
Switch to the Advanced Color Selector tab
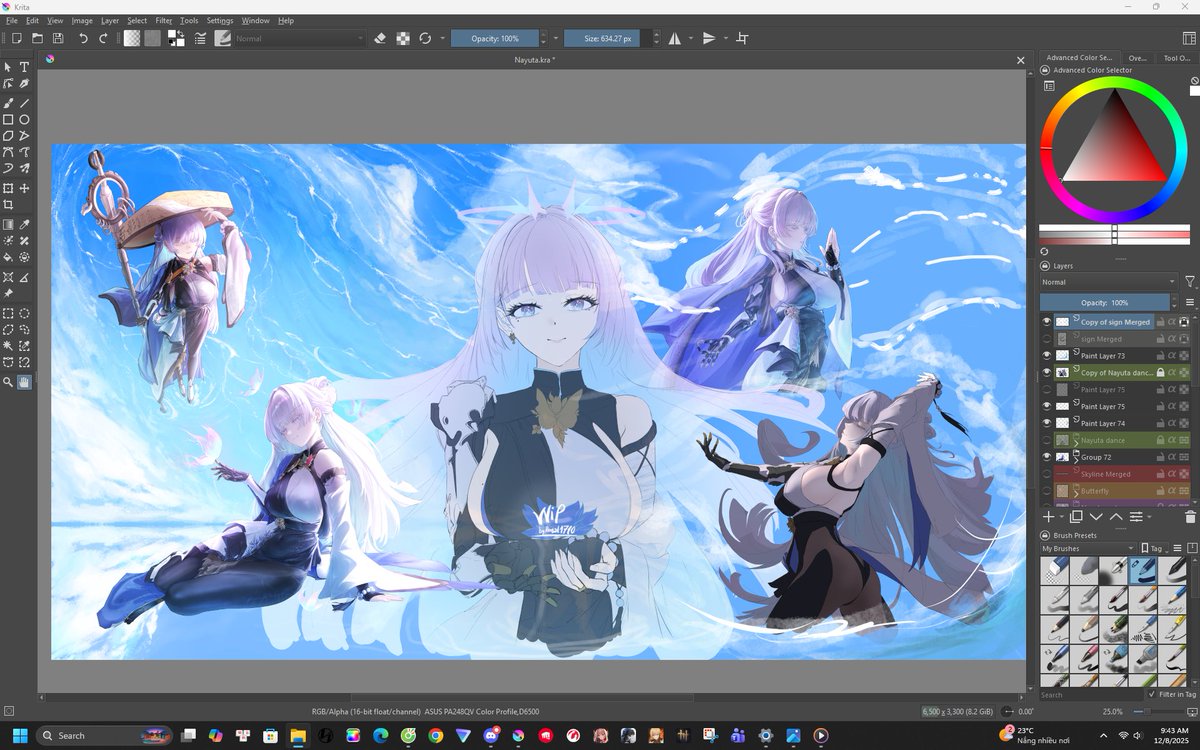pyautogui.click(x=1079, y=58)
